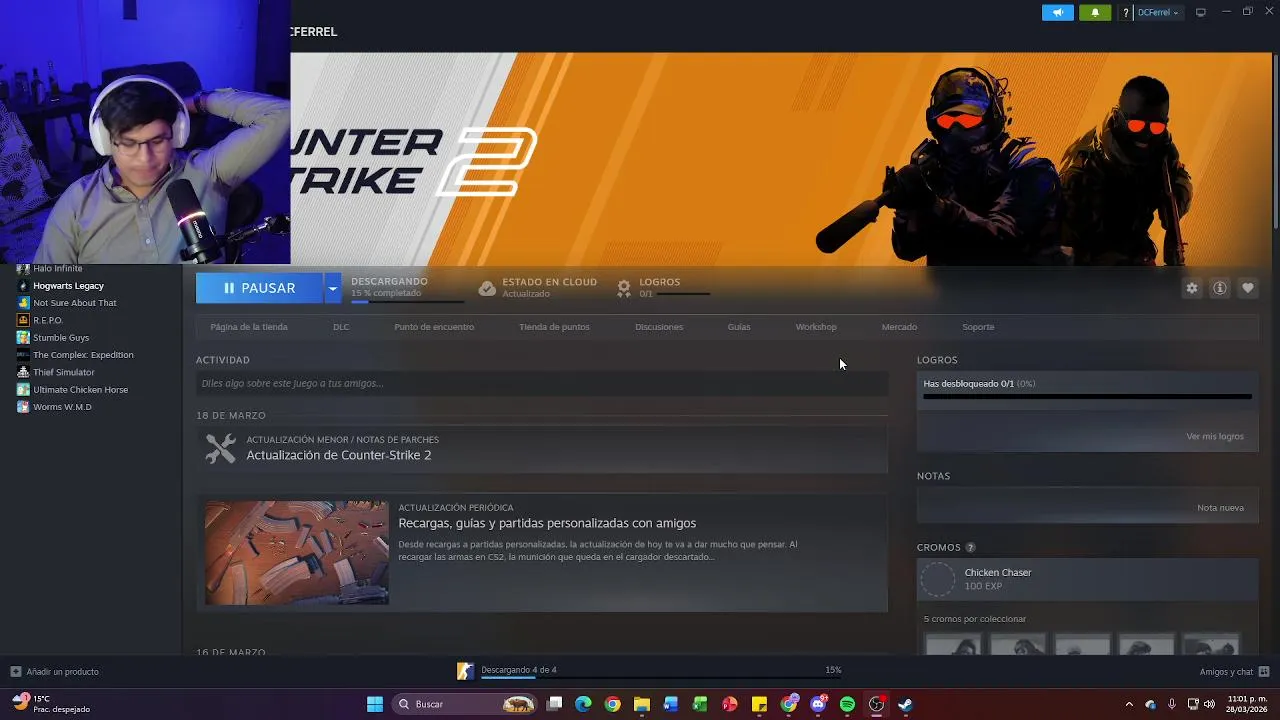The height and width of the screenshot is (720, 1280).
Task: Click the taskbar Buscar search box
Action: 465,704
